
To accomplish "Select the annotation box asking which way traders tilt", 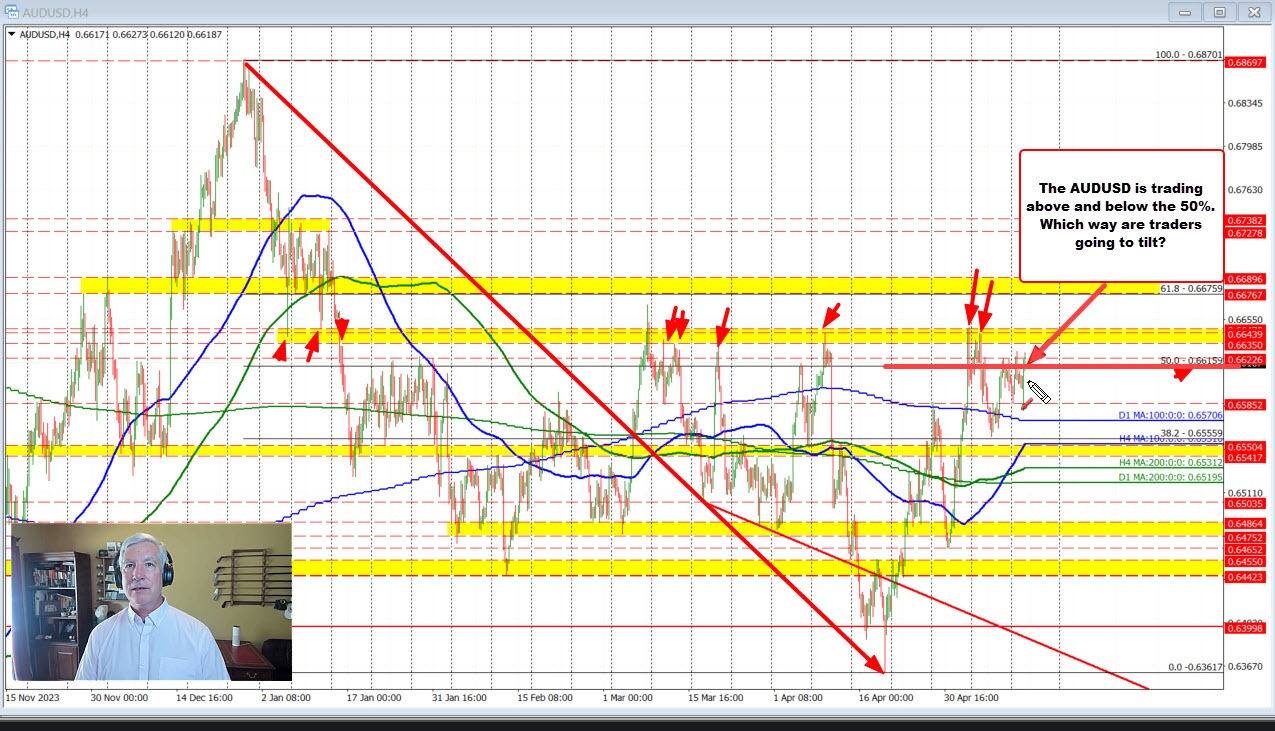I will (x=1120, y=214).
